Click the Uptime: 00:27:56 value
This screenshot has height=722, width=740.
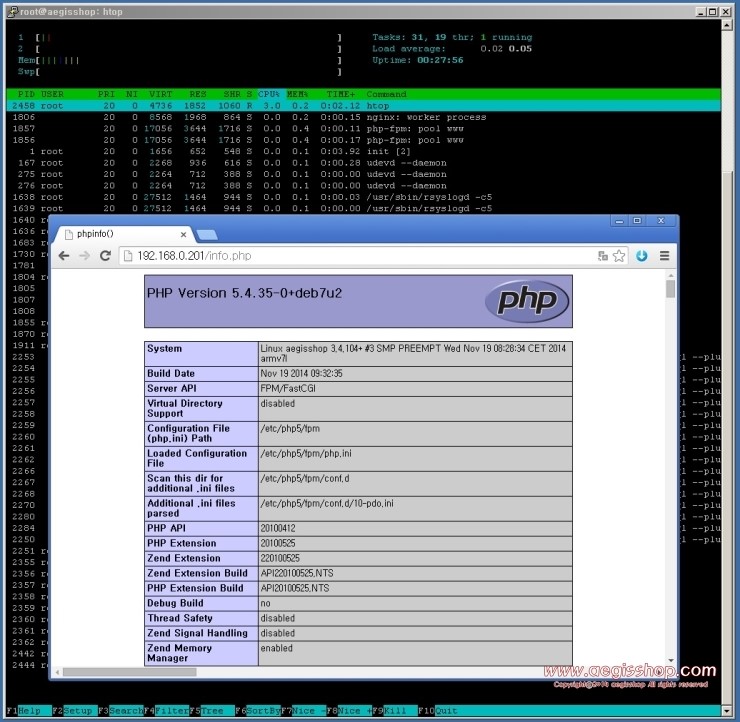[418, 60]
